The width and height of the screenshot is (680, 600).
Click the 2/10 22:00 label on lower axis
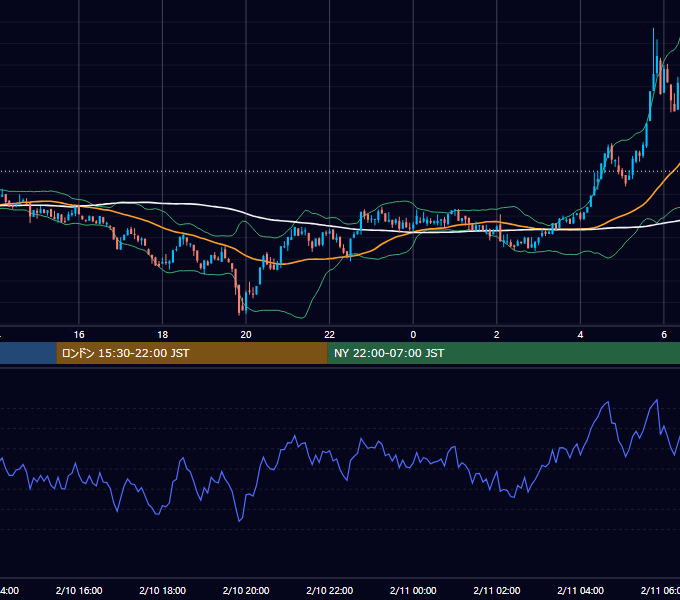330,590
